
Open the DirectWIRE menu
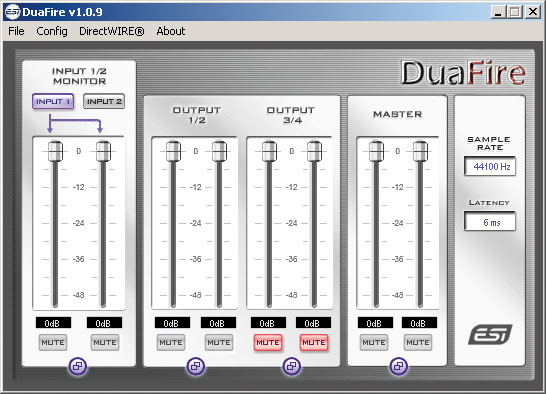(x=112, y=31)
